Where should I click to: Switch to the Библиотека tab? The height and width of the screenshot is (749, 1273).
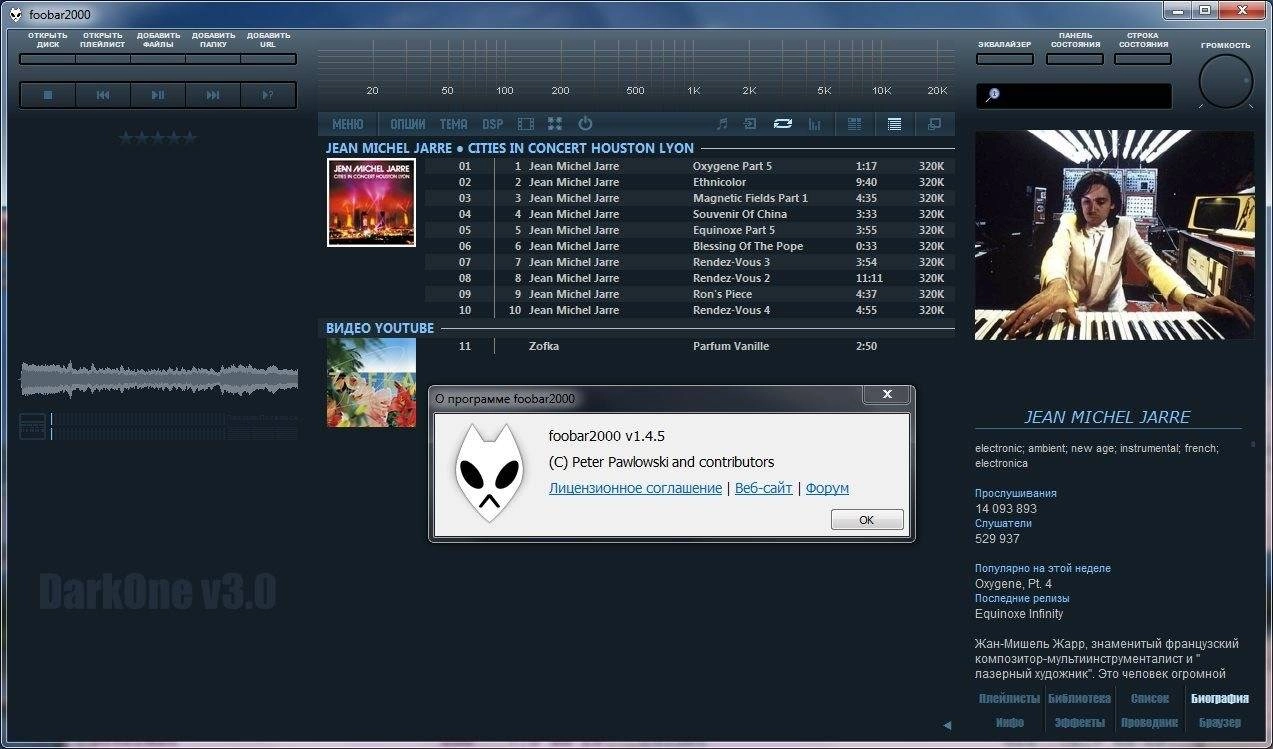pos(1079,699)
